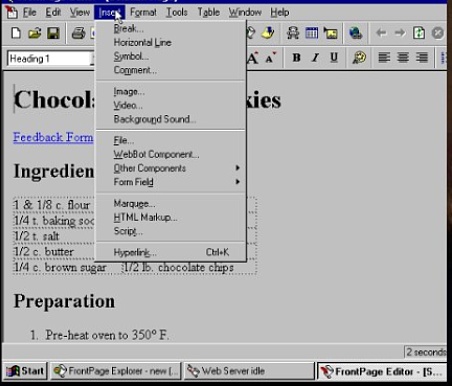Select WebBot Component menu entry
The image size is (452, 386).
156,154
